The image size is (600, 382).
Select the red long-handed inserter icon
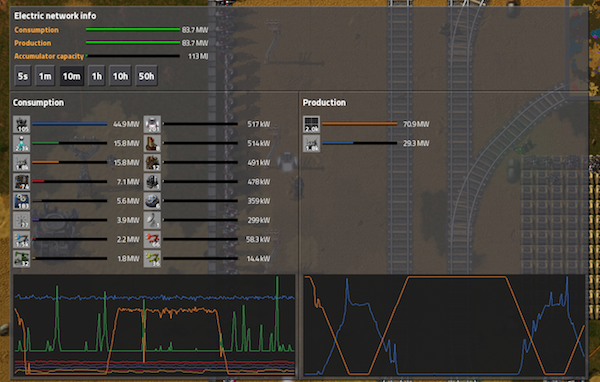coord(152,240)
